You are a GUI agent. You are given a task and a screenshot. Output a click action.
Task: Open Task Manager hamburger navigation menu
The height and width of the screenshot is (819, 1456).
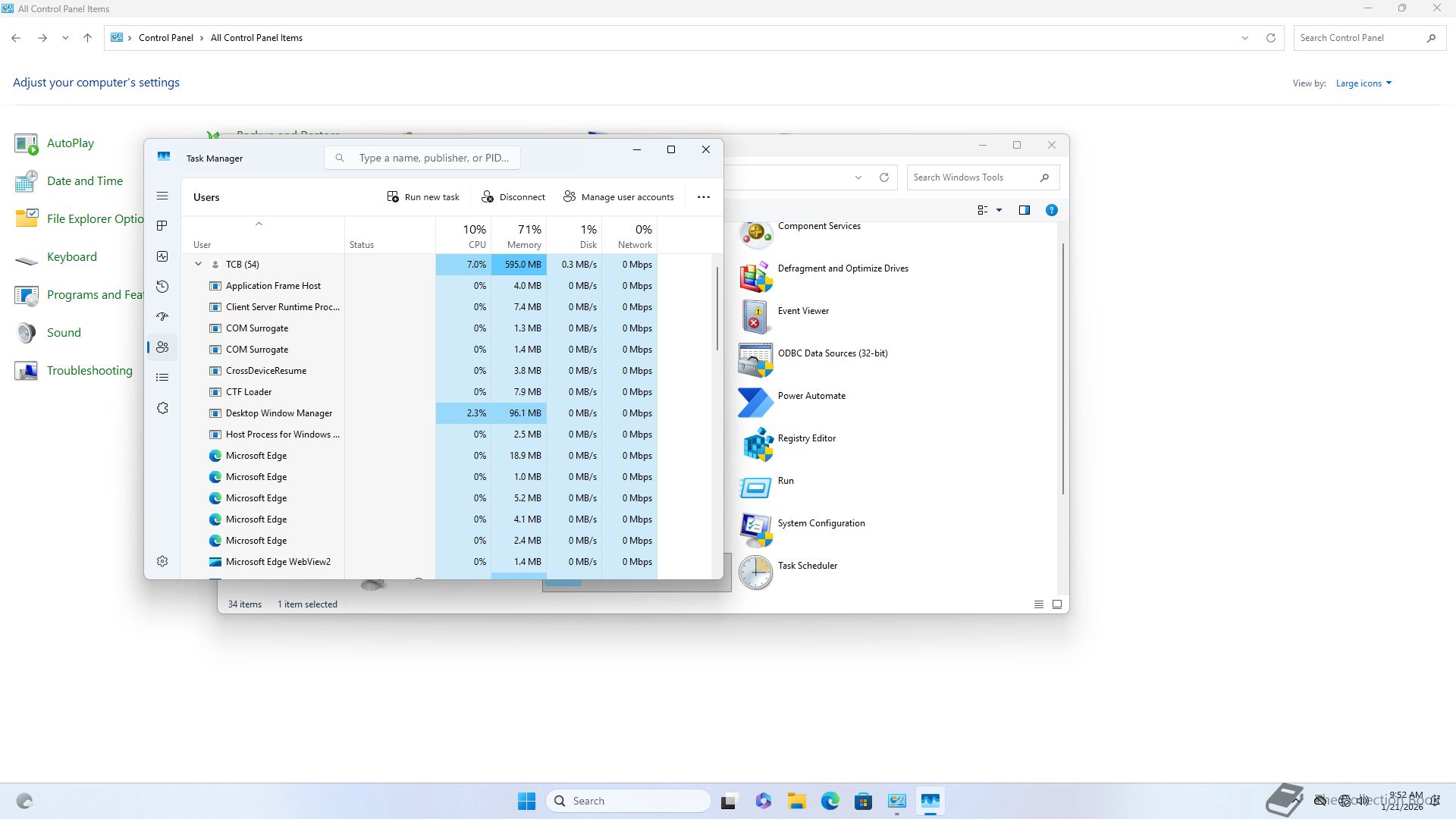click(x=162, y=196)
